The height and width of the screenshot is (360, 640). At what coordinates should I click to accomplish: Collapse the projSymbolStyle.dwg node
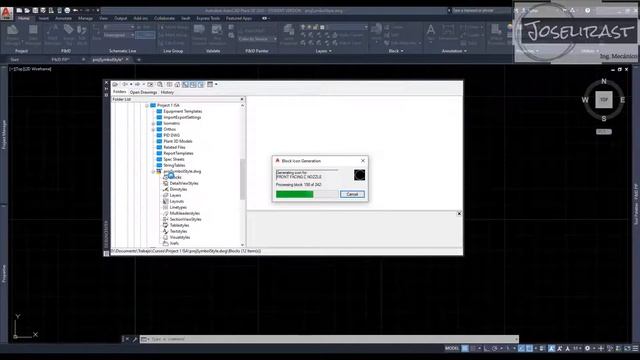(153, 171)
